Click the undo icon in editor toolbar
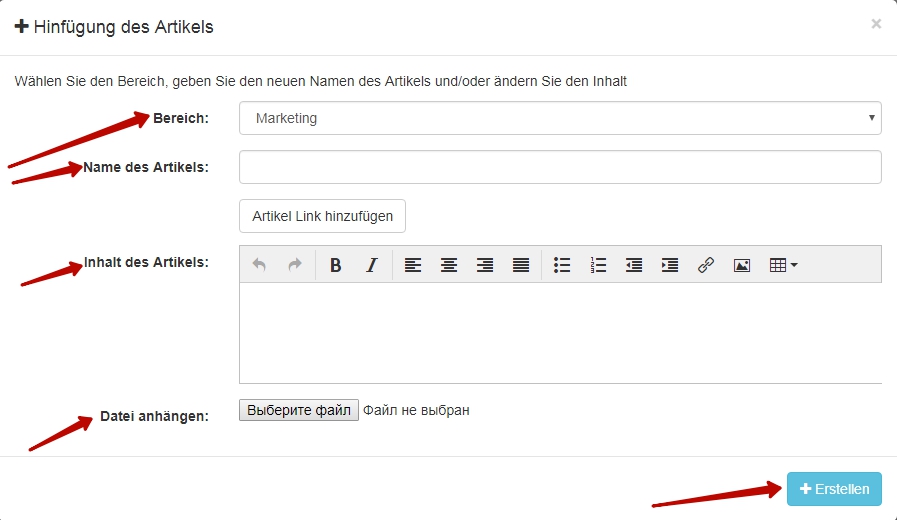This screenshot has width=897, height=520. click(259, 265)
